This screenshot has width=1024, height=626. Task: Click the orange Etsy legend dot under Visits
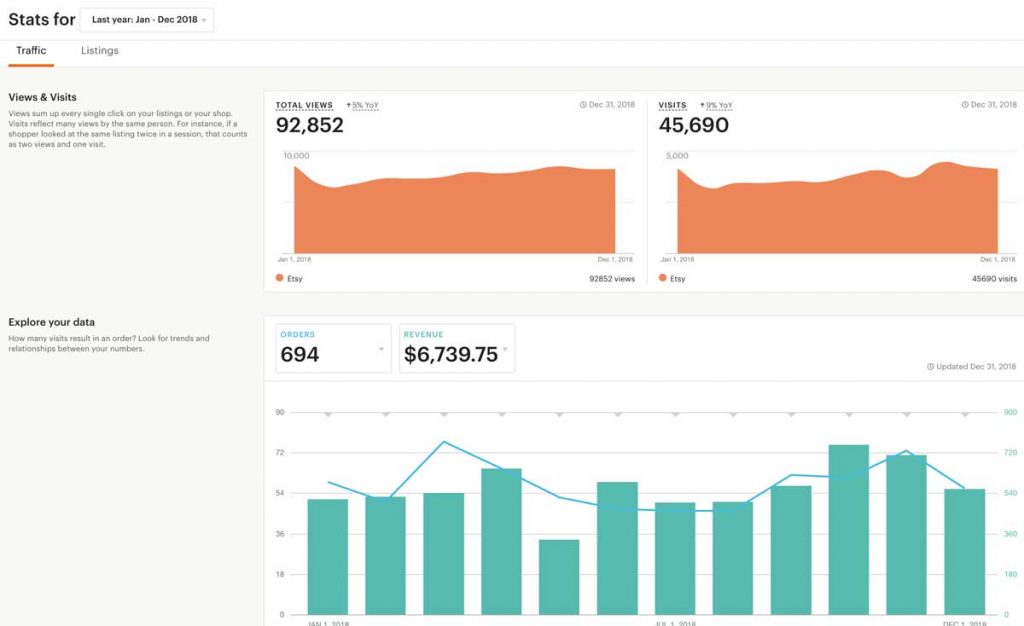coord(662,278)
